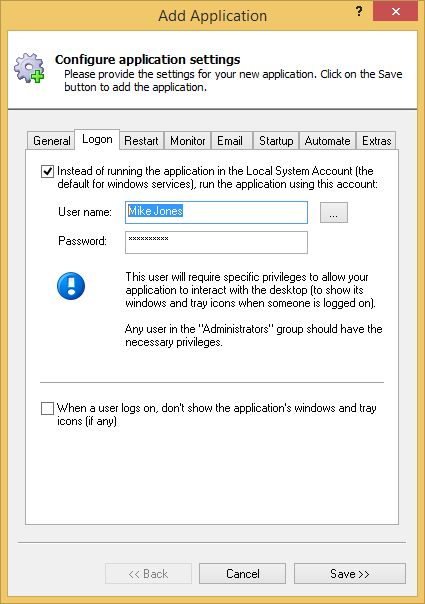
Task: Go to the Monitor tab
Action: tap(188, 141)
